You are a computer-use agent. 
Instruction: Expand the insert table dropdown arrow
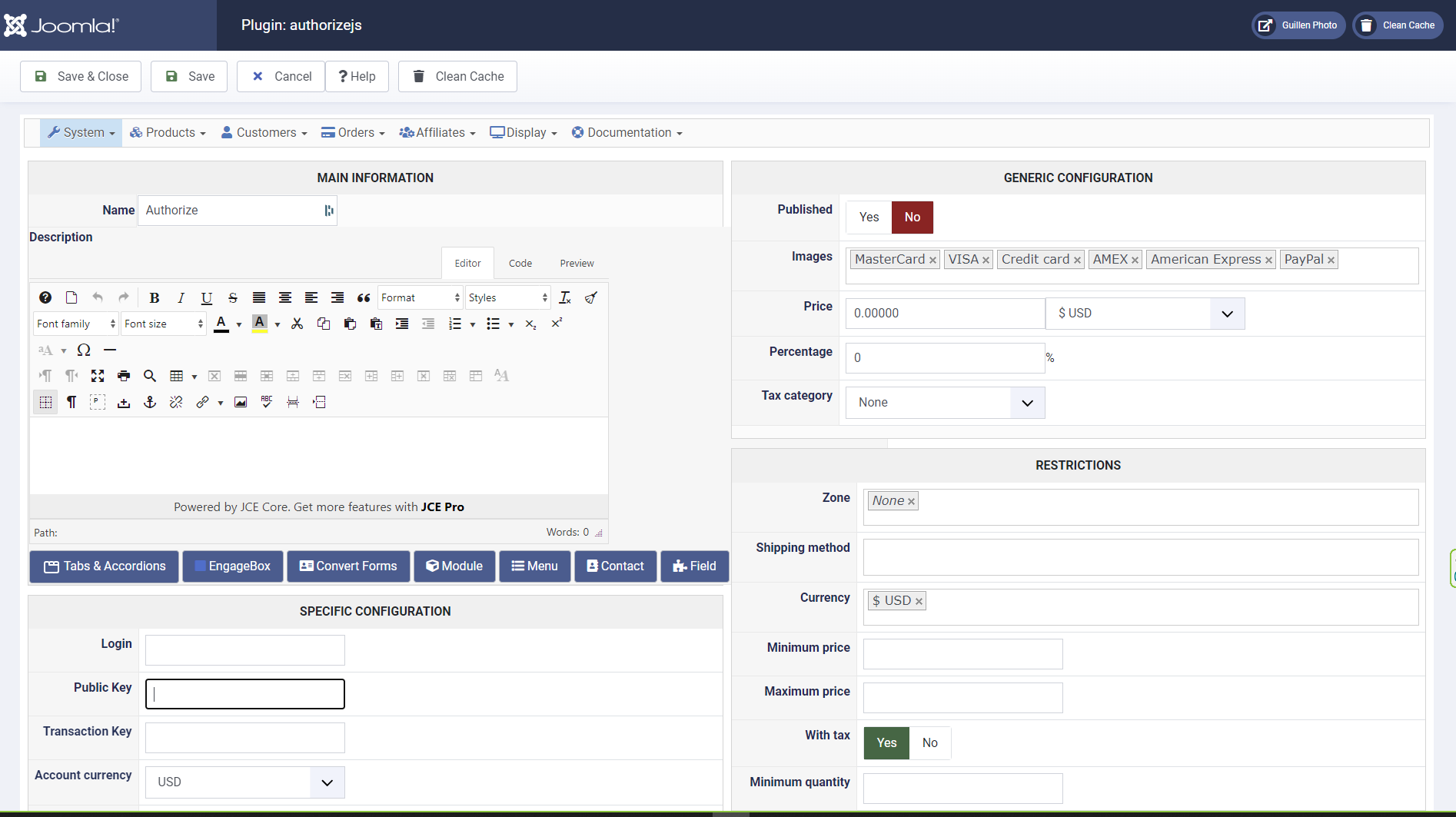[194, 377]
